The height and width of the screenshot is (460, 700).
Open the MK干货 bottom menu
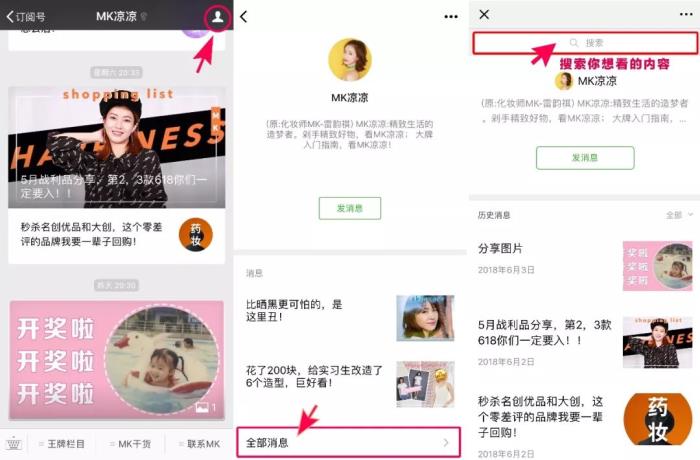[x=130, y=444]
